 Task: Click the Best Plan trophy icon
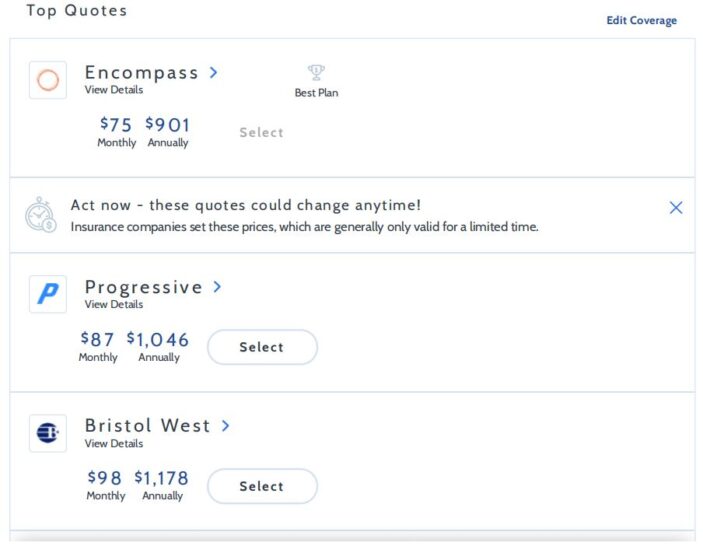[316, 72]
